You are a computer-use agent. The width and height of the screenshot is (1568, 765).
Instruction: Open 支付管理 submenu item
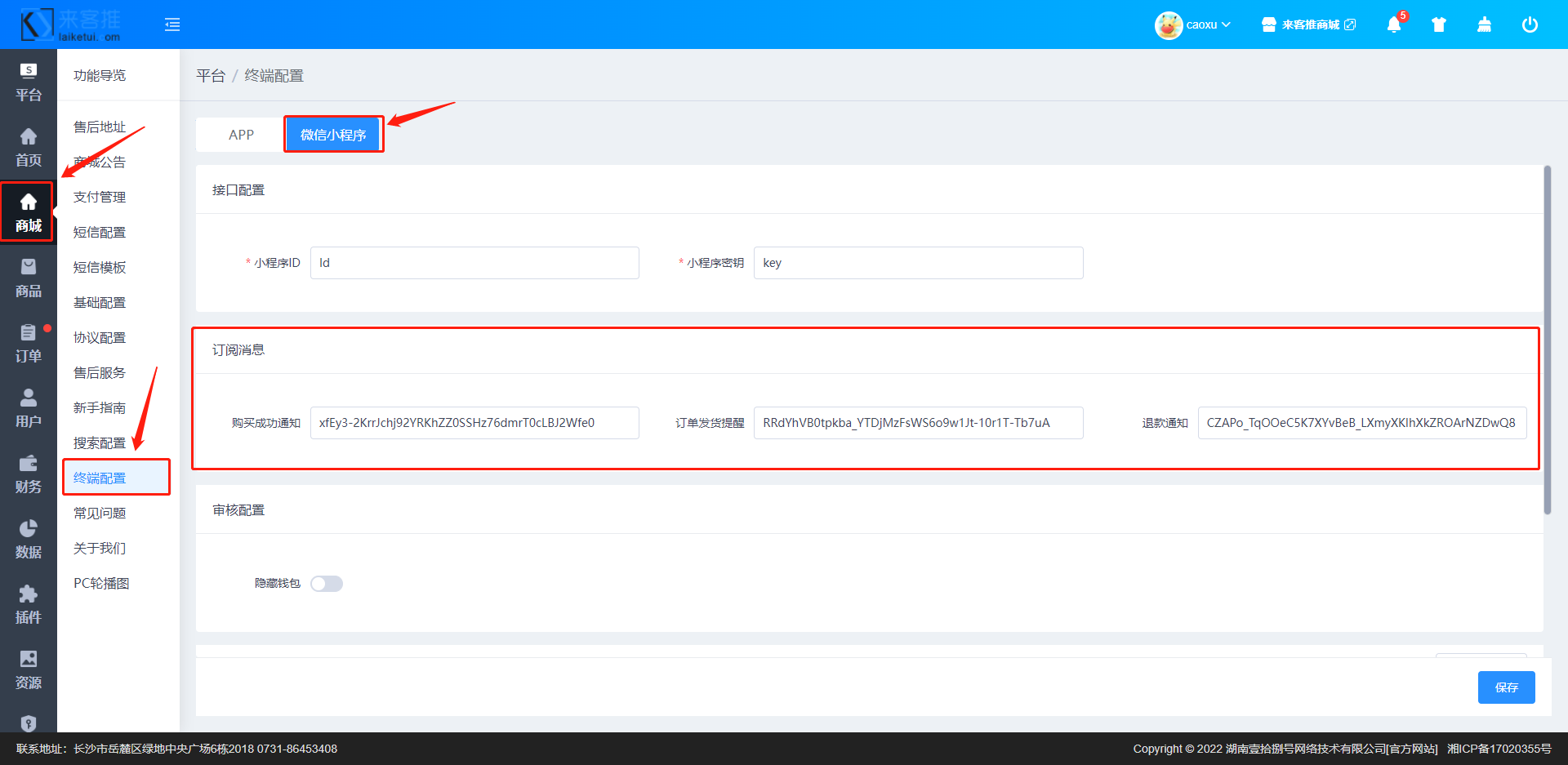(x=100, y=197)
